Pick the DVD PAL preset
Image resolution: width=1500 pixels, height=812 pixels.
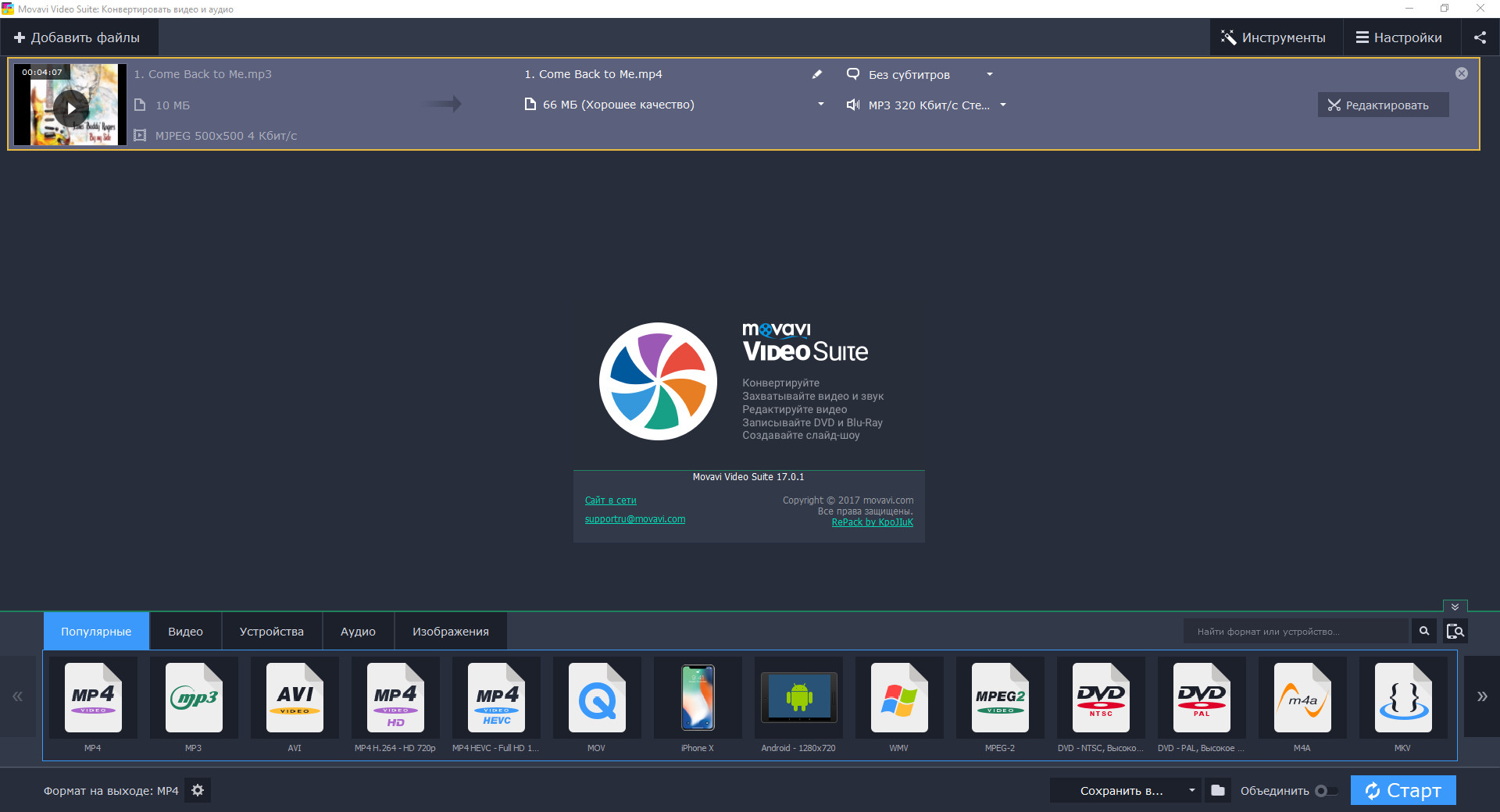[1202, 697]
